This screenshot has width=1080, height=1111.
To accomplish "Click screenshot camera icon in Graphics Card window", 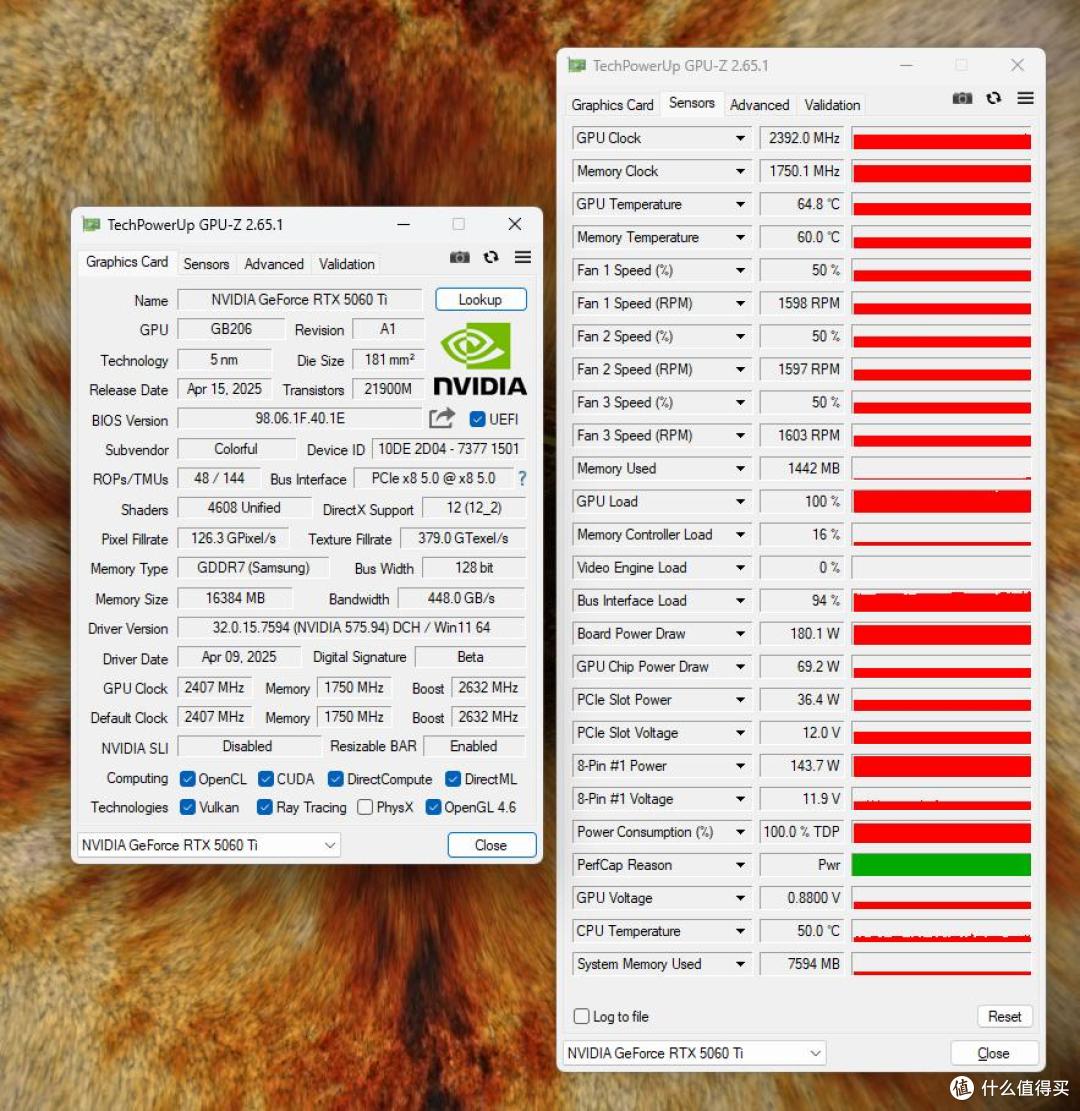I will 459,257.
